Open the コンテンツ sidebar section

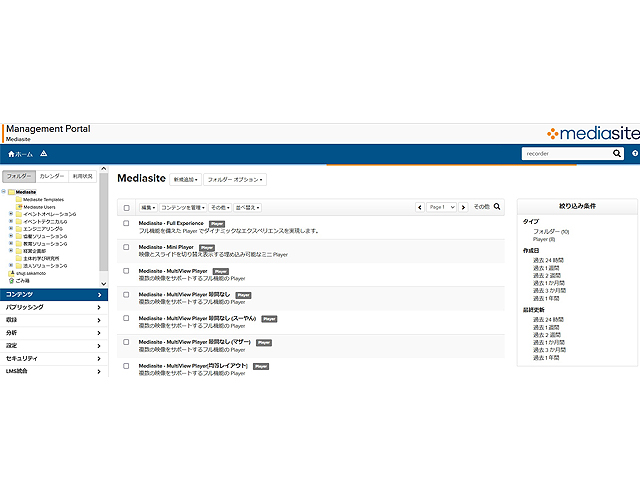tap(54, 295)
